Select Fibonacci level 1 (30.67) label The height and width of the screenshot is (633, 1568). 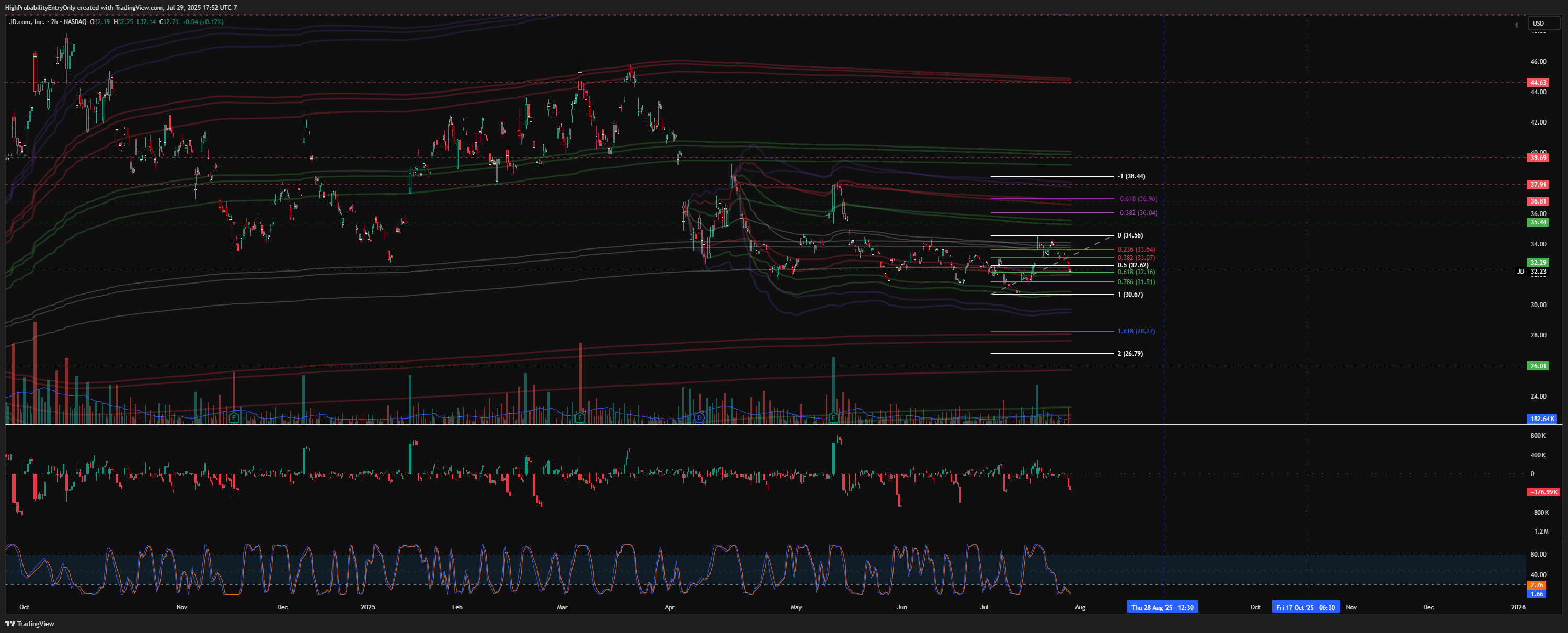point(1130,294)
